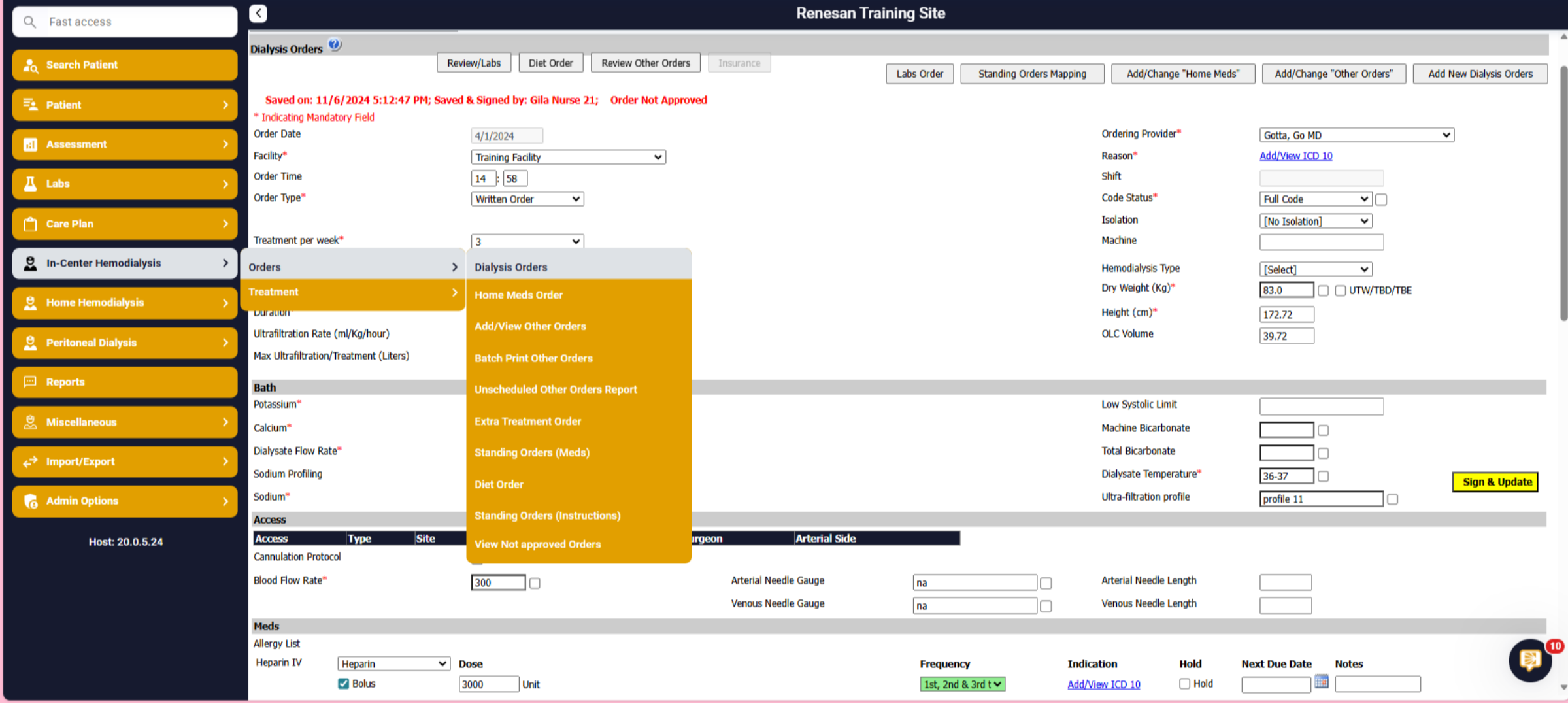Viewport: 1568px width, 704px height.
Task: Tick the checkbox beside Code Status
Action: pos(1381,199)
